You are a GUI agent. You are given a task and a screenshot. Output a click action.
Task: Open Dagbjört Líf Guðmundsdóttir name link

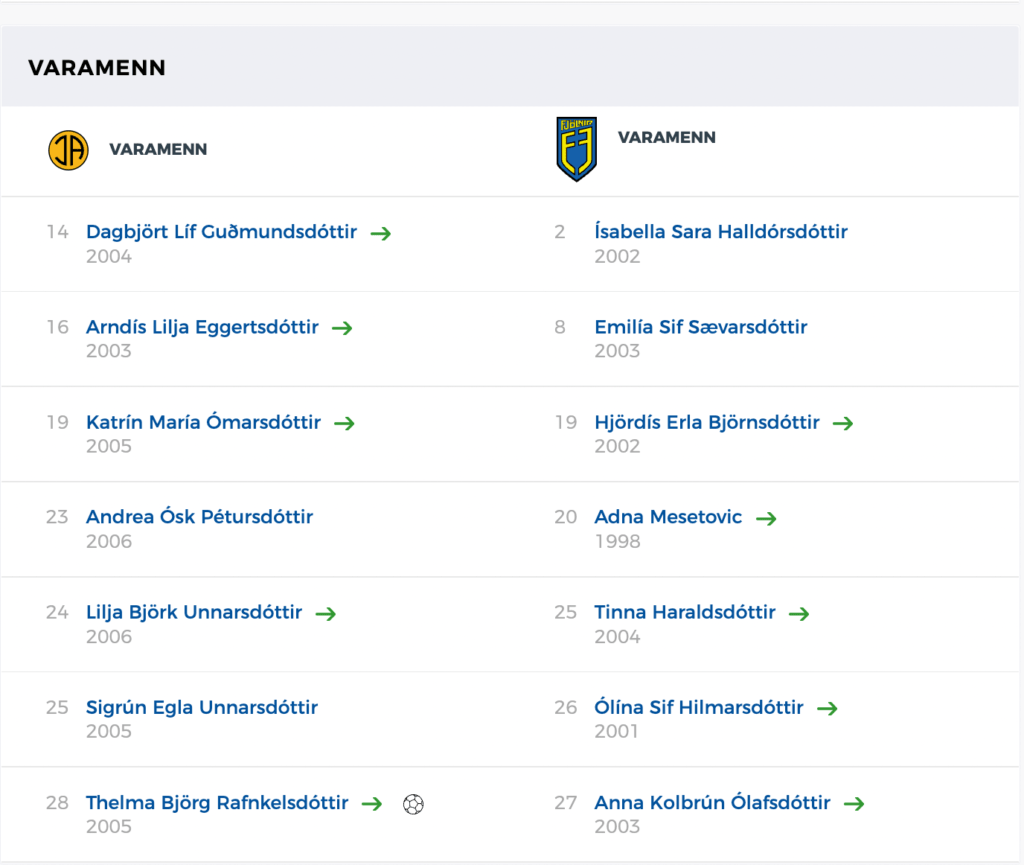click(221, 232)
